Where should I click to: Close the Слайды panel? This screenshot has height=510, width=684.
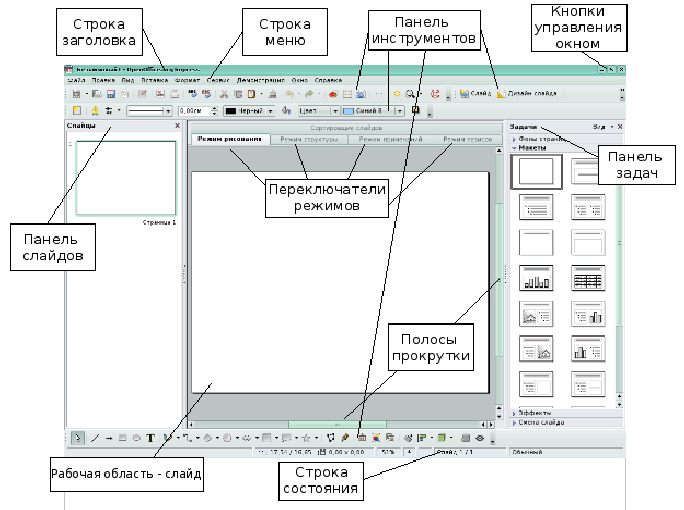click(x=178, y=126)
